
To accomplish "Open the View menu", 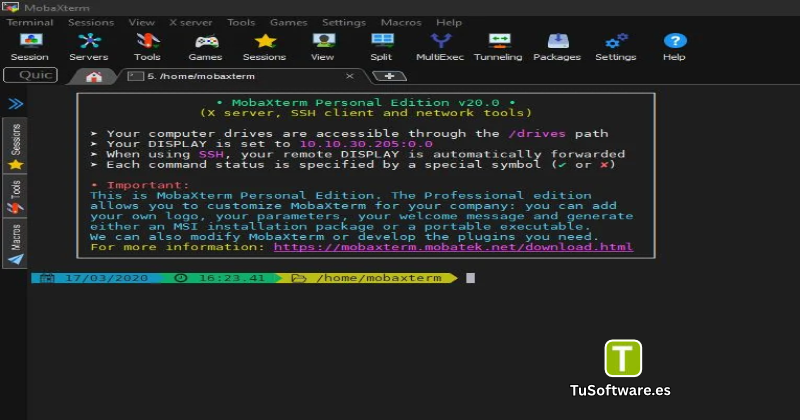I will (141, 22).
